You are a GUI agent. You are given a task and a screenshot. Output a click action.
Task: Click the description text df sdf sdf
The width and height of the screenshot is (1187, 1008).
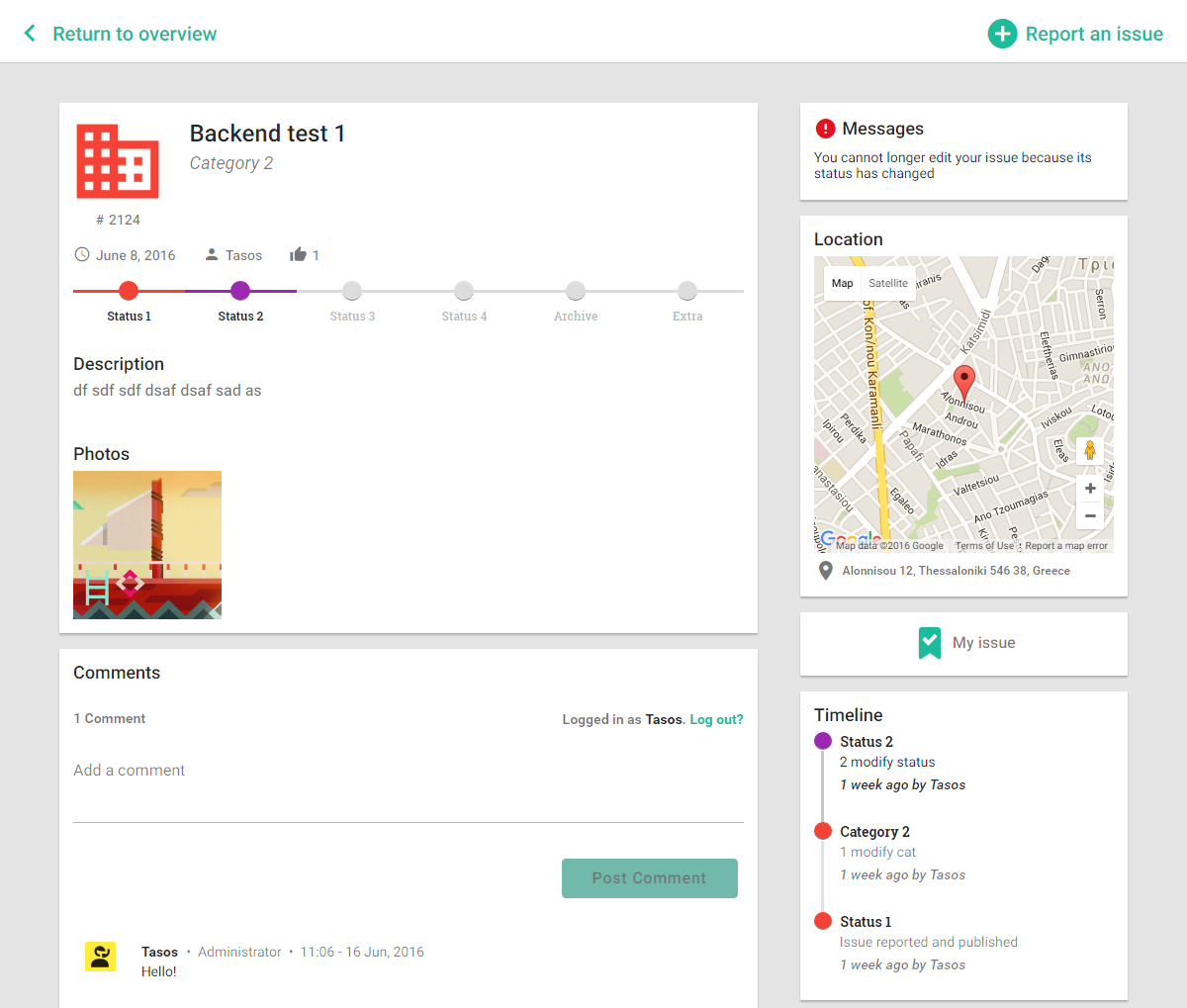click(167, 391)
